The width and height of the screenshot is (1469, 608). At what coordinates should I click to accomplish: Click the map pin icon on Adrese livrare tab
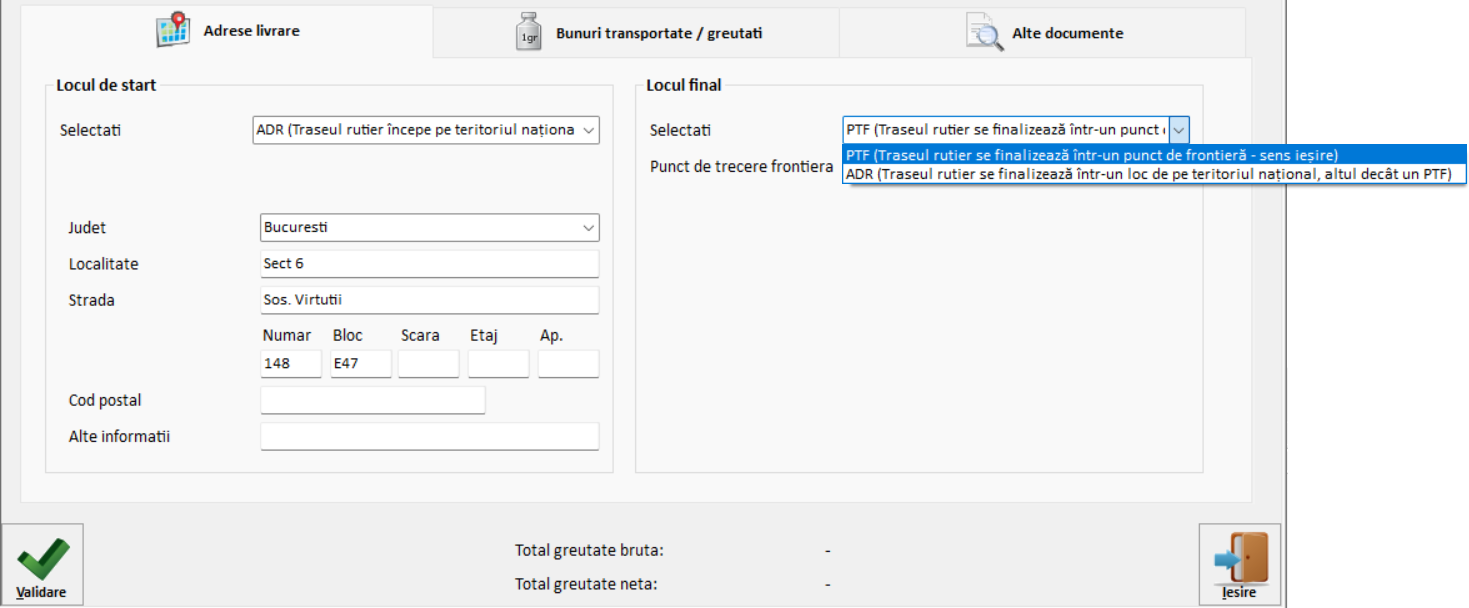173,30
